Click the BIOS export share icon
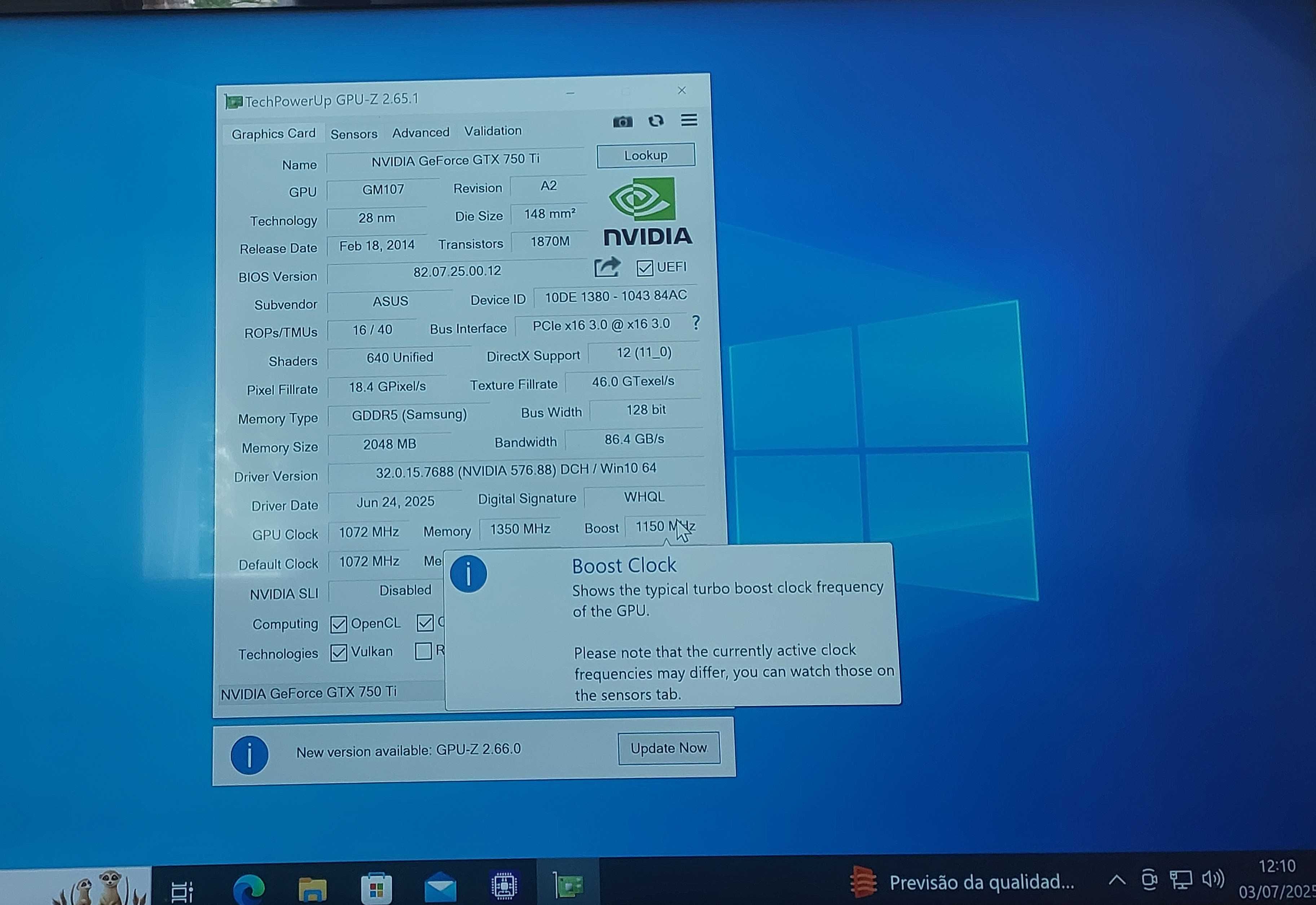Image resolution: width=1316 pixels, height=905 pixels. pos(607,268)
